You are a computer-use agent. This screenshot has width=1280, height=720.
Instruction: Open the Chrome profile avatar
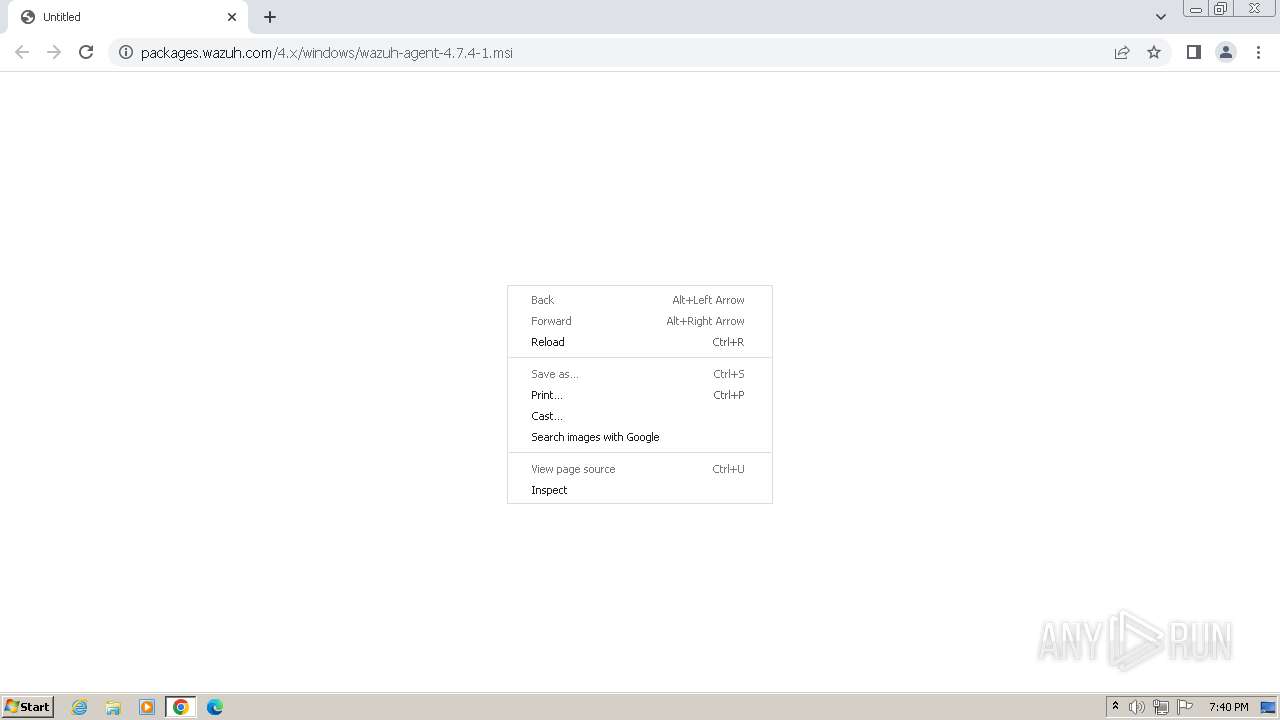[1226, 52]
